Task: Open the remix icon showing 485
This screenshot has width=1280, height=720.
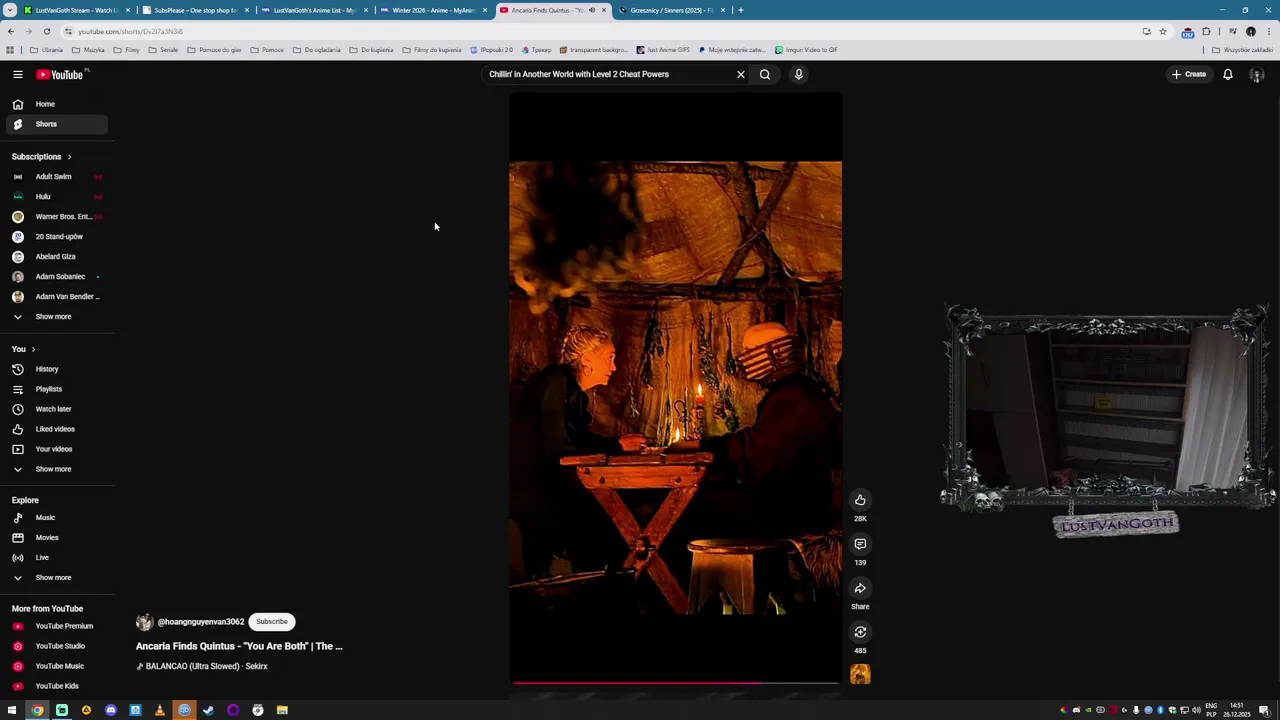Action: pos(860,632)
